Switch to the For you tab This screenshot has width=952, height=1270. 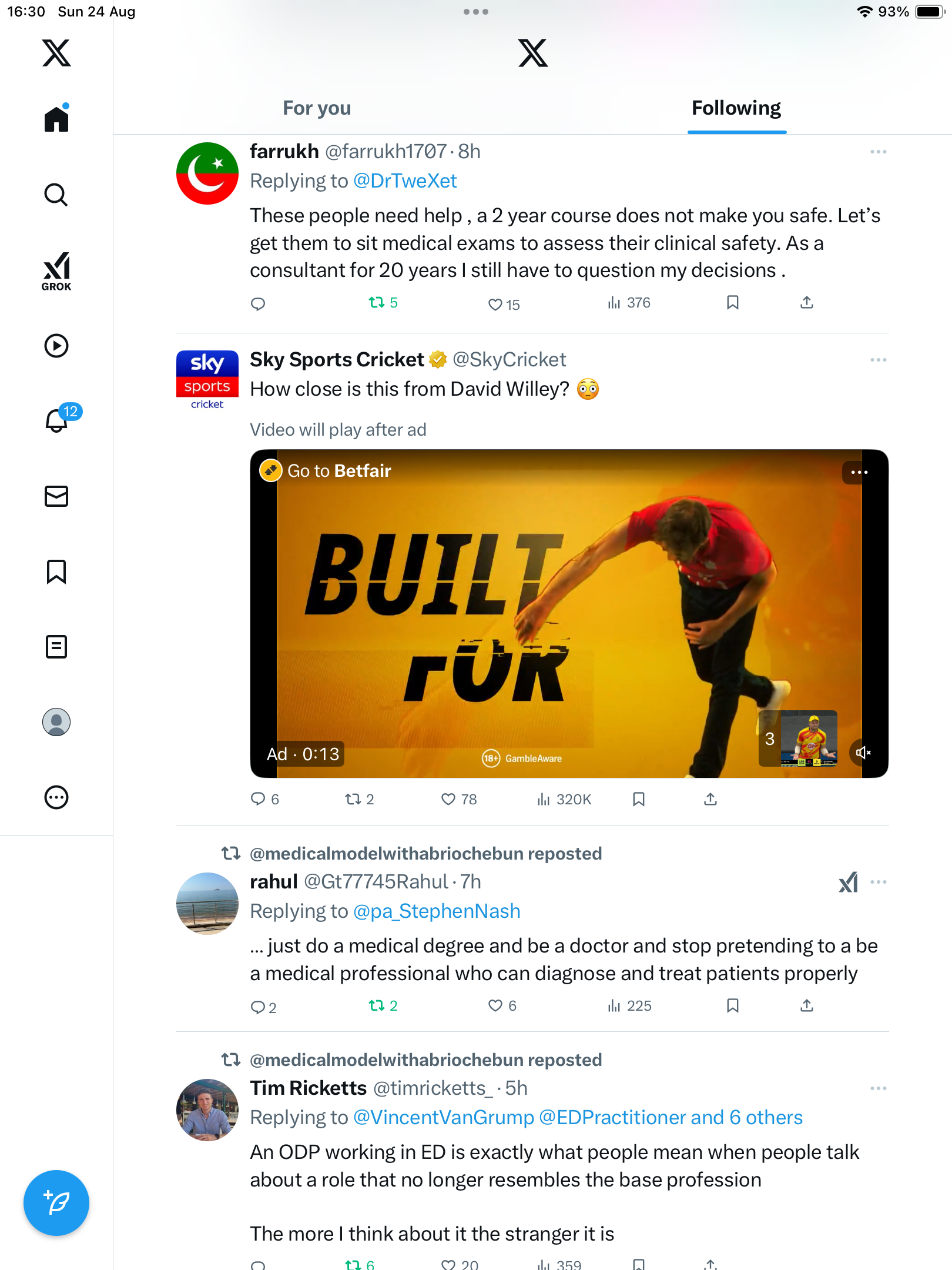[317, 108]
